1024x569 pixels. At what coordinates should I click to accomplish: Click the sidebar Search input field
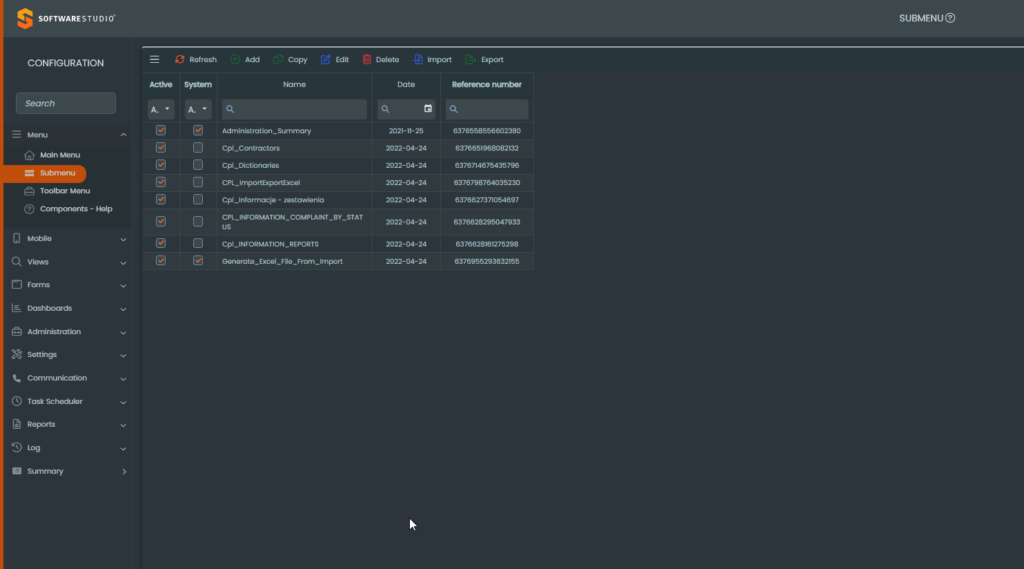click(x=66, y=103)
